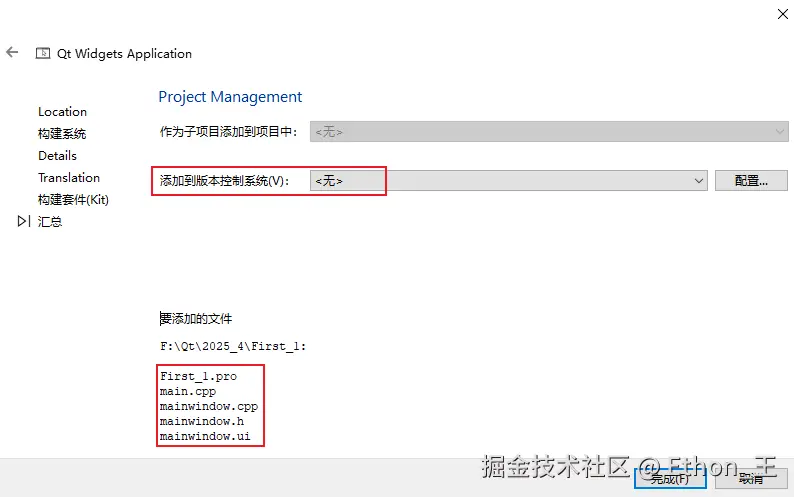The width and height of the screenshot is (794, 497).
Task: Close the wizard with the X icon
Action: click(x=782, y=14)
